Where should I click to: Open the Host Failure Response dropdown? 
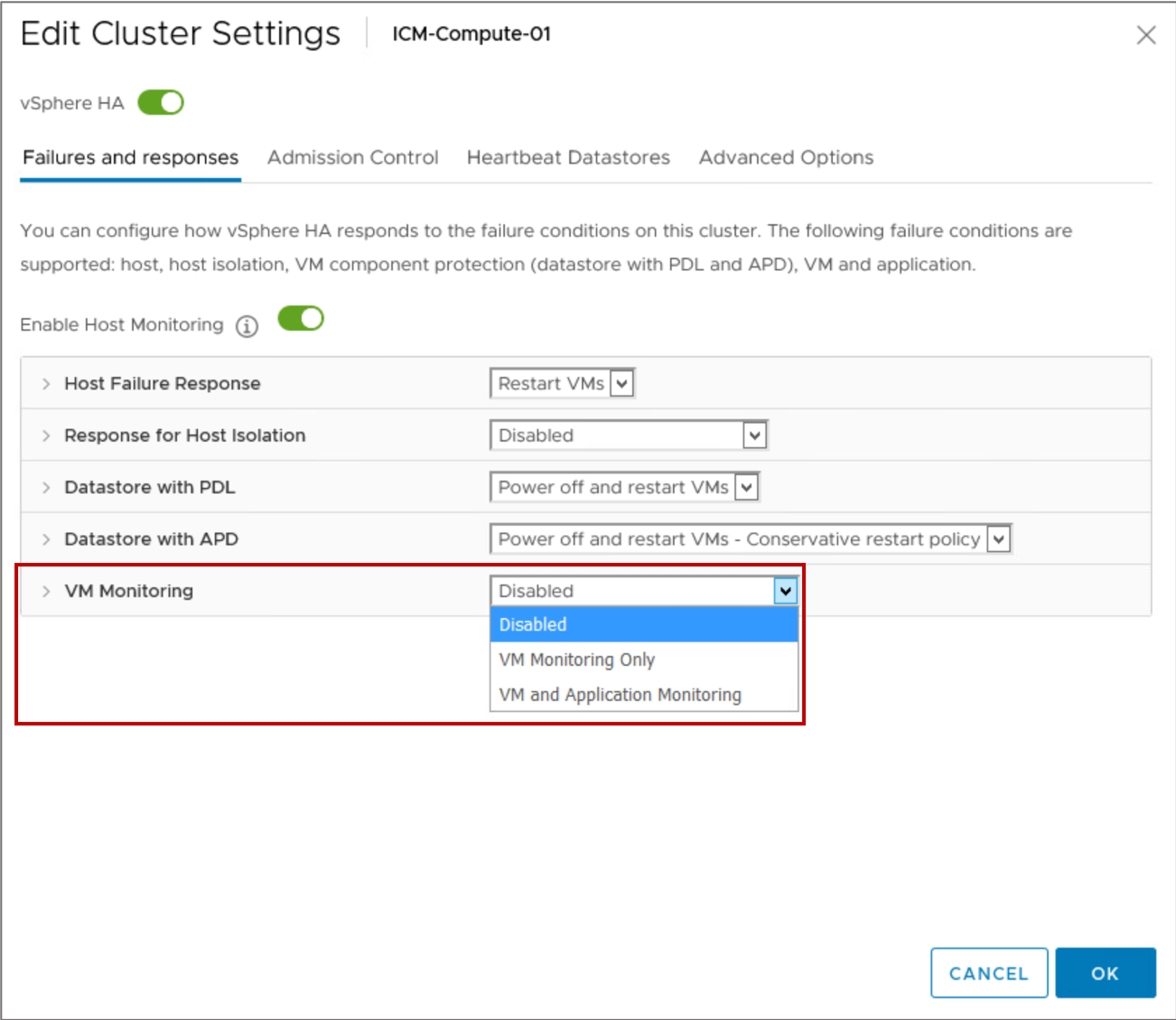tap(562, 383)
